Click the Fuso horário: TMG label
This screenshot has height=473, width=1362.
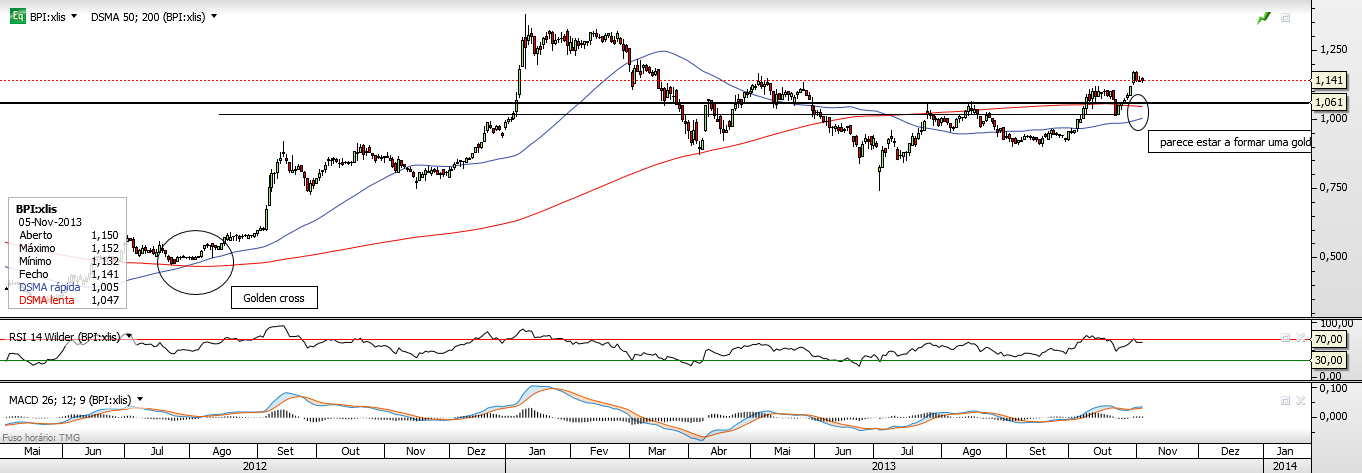click(x=42, y=437)
